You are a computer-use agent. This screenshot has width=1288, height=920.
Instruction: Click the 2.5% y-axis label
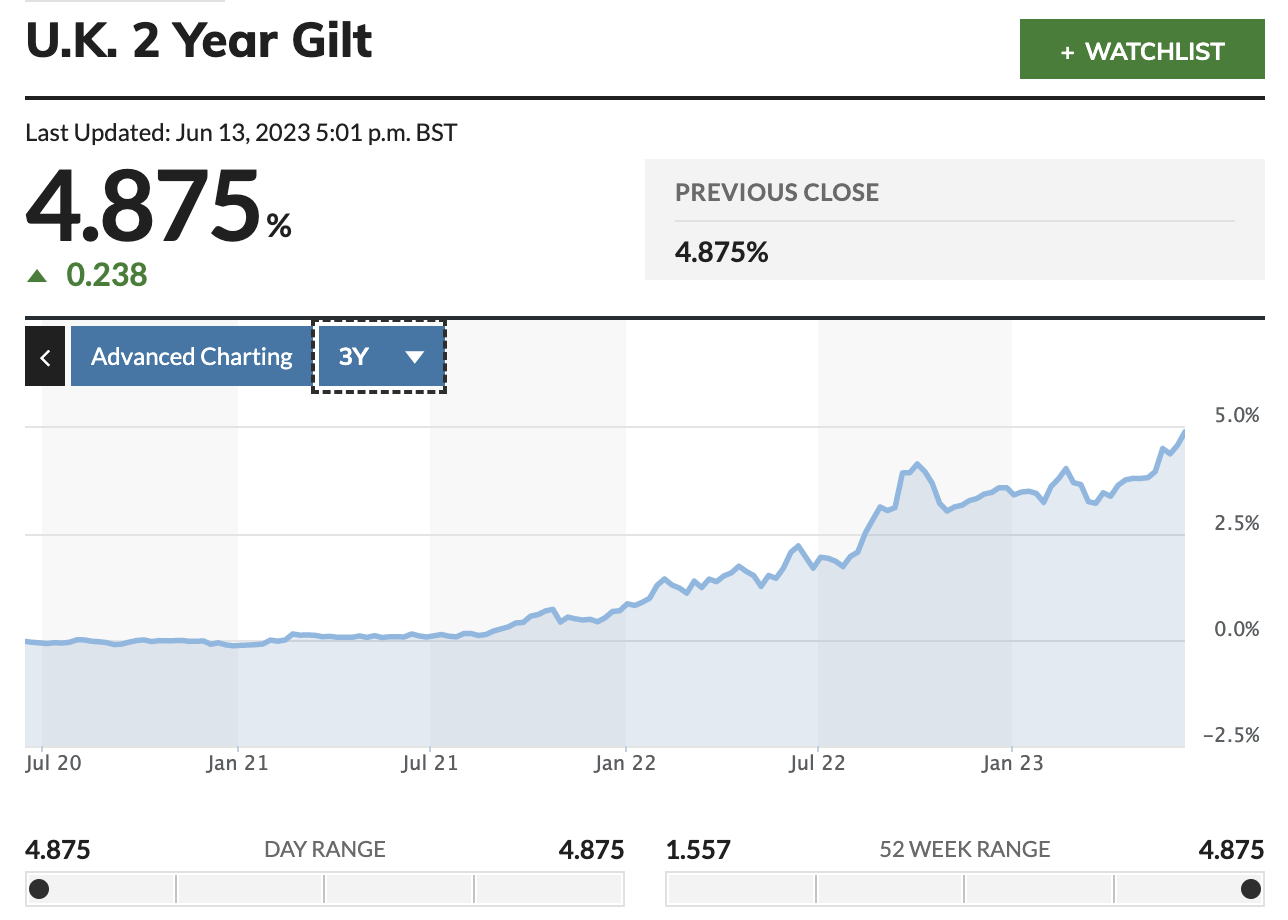pyautogui.click(x=1236, y=522)
